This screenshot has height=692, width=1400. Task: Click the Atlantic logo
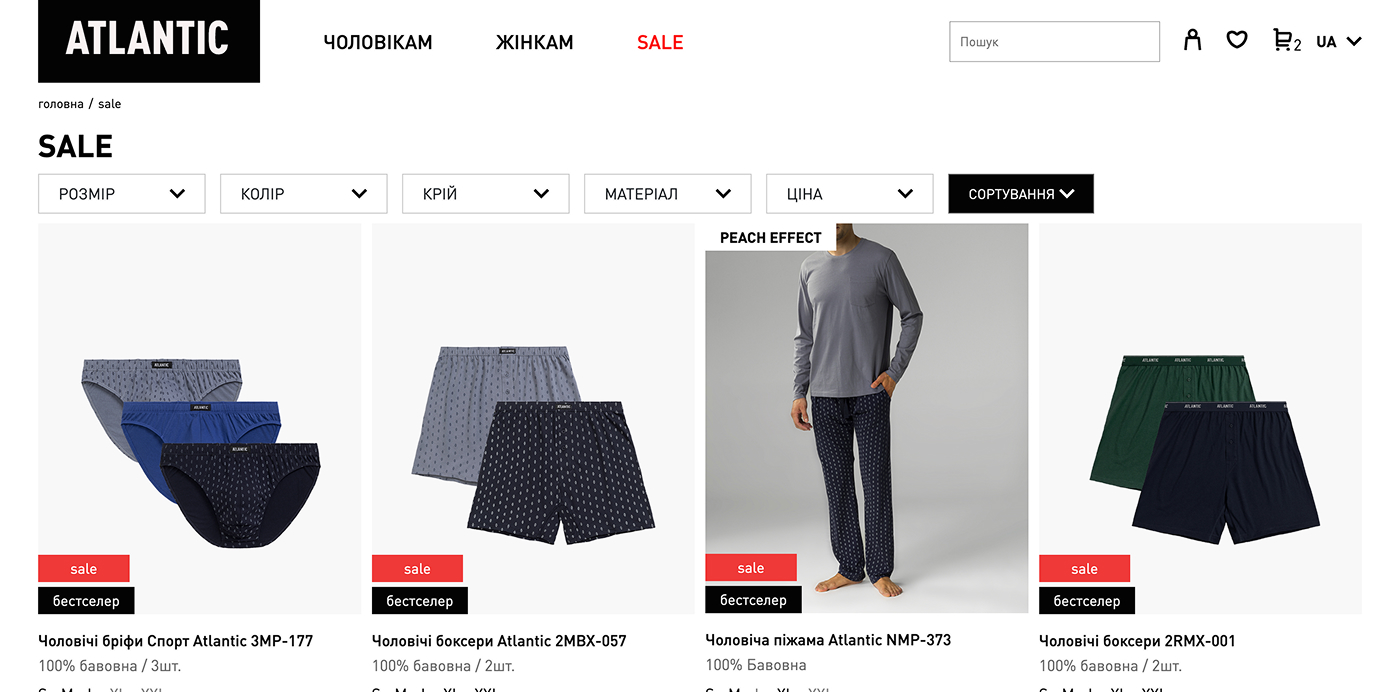[149, 41]
